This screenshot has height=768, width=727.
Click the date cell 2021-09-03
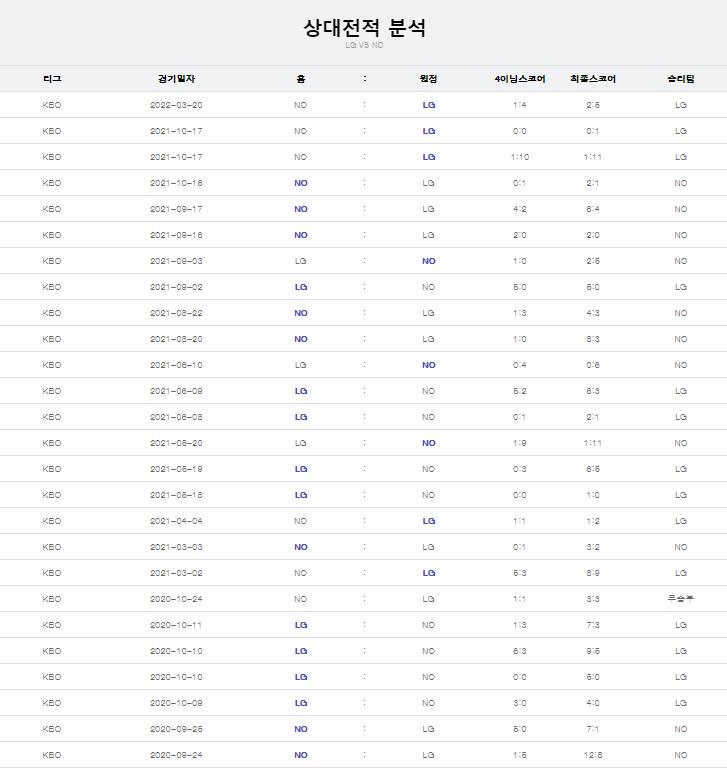(176, 261)
